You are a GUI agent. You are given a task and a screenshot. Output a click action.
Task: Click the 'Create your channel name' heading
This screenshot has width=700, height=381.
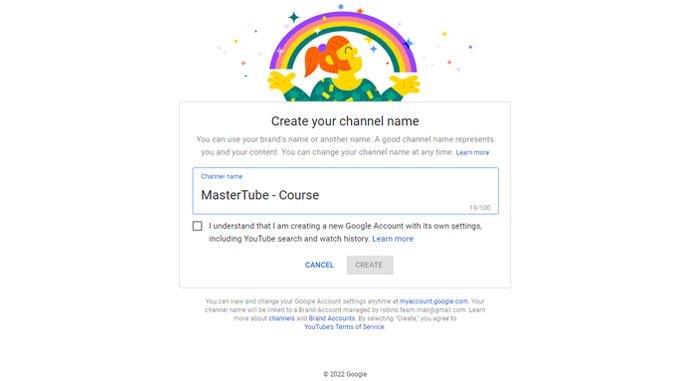pyautogui.click(x=345, y=121)
